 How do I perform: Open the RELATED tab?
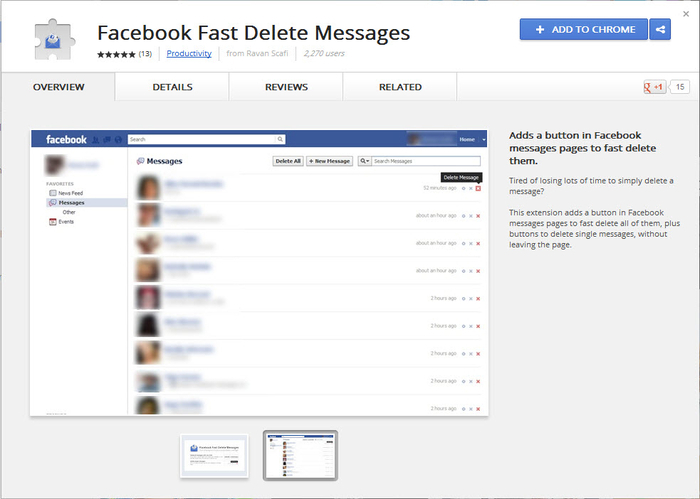[400, 87]
